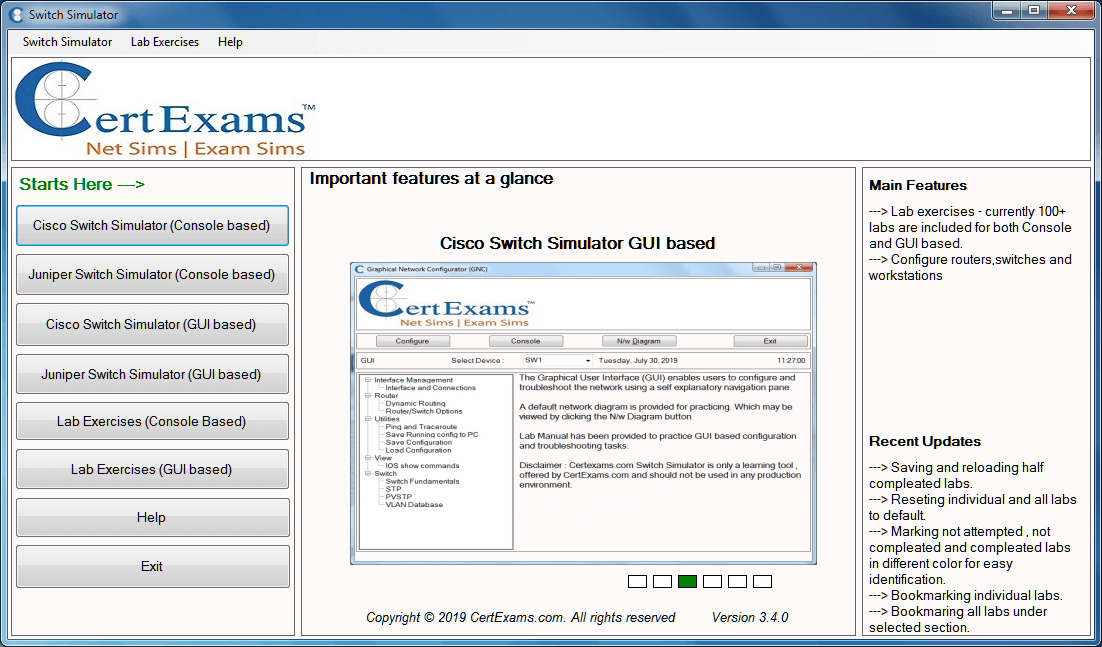This screenshot has height=647, width=1102.
Task: Open the Help menu in menu bar
Action: (230, 42)
